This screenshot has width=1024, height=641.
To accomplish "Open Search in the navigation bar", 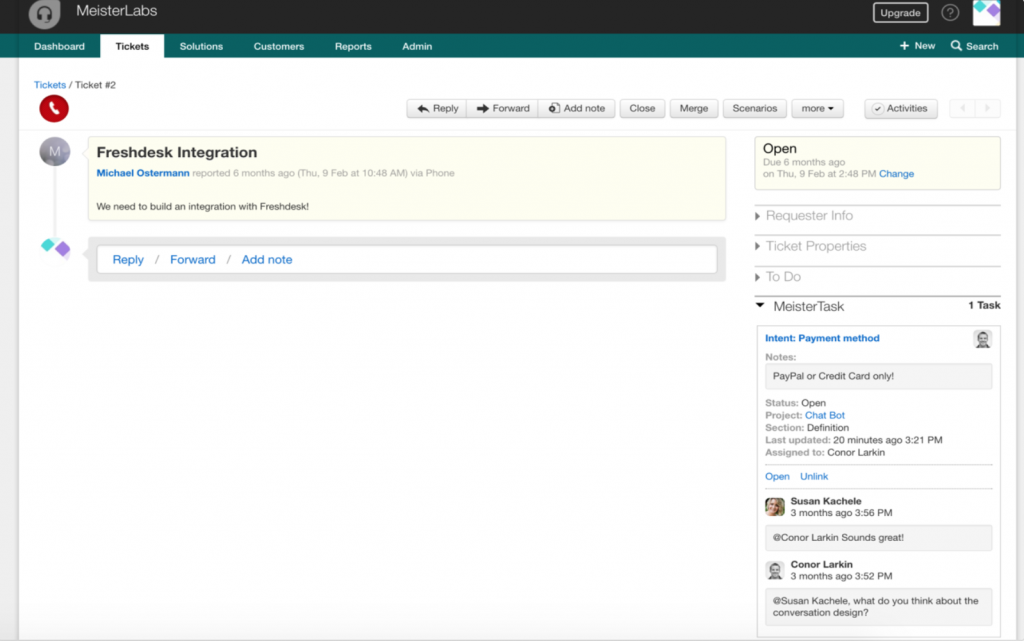I will pyautogui.click(x=974, y=46).
